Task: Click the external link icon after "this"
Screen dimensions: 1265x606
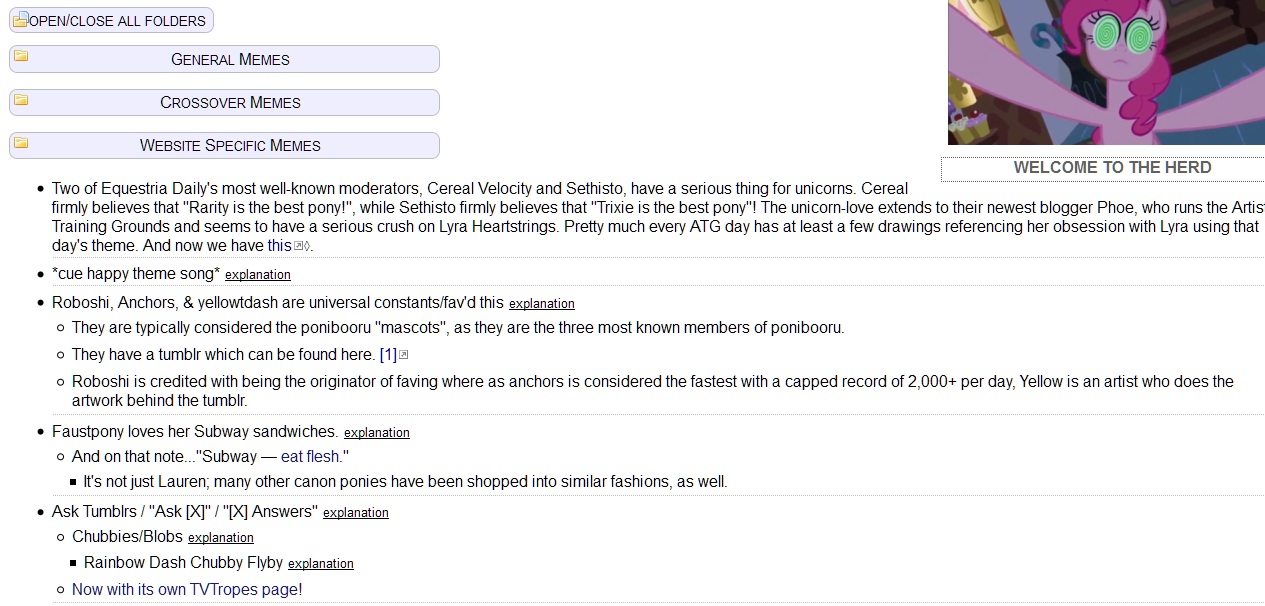Action: (x=298, y=246)
